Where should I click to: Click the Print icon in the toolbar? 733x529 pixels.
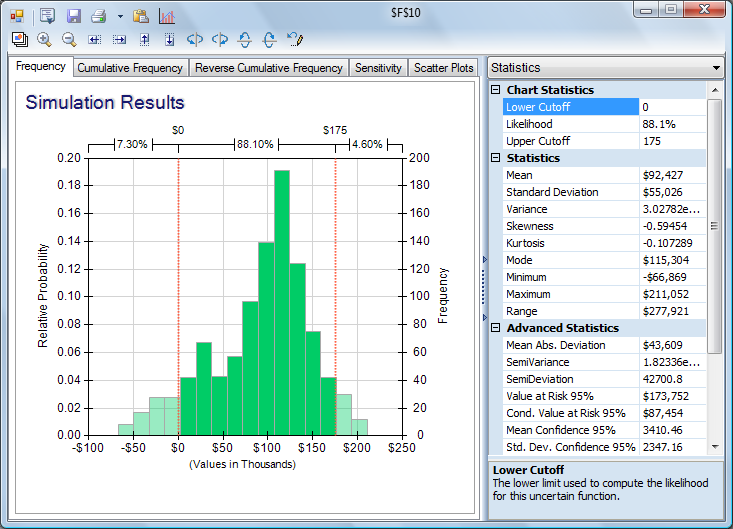click(98, 16)
